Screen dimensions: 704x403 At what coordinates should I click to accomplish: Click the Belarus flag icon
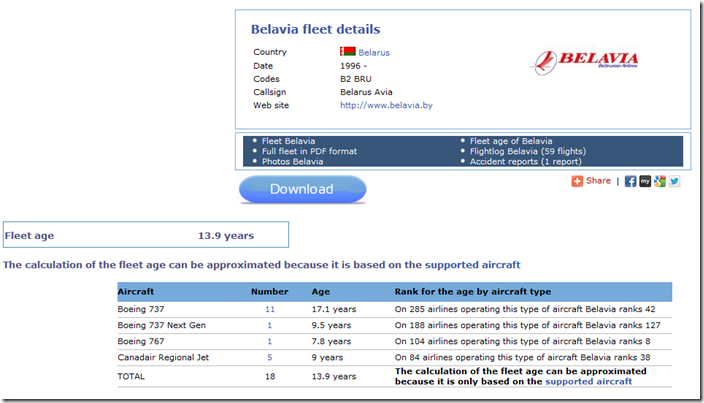coord(347,51)
